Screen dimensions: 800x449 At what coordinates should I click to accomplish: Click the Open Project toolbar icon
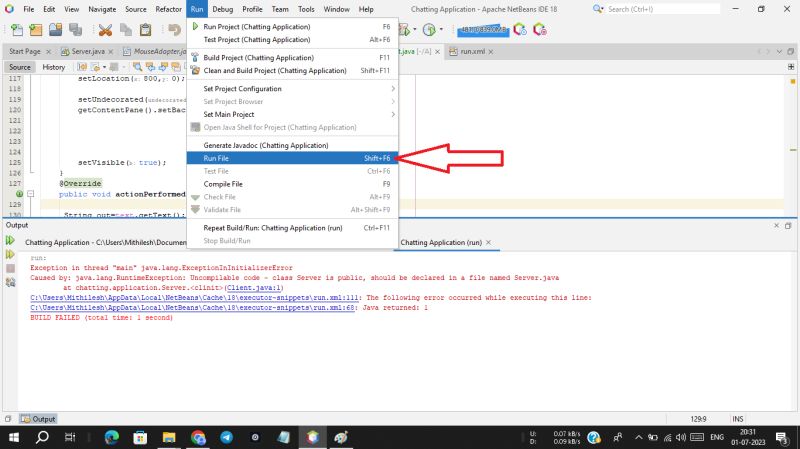tap(56, 30)
